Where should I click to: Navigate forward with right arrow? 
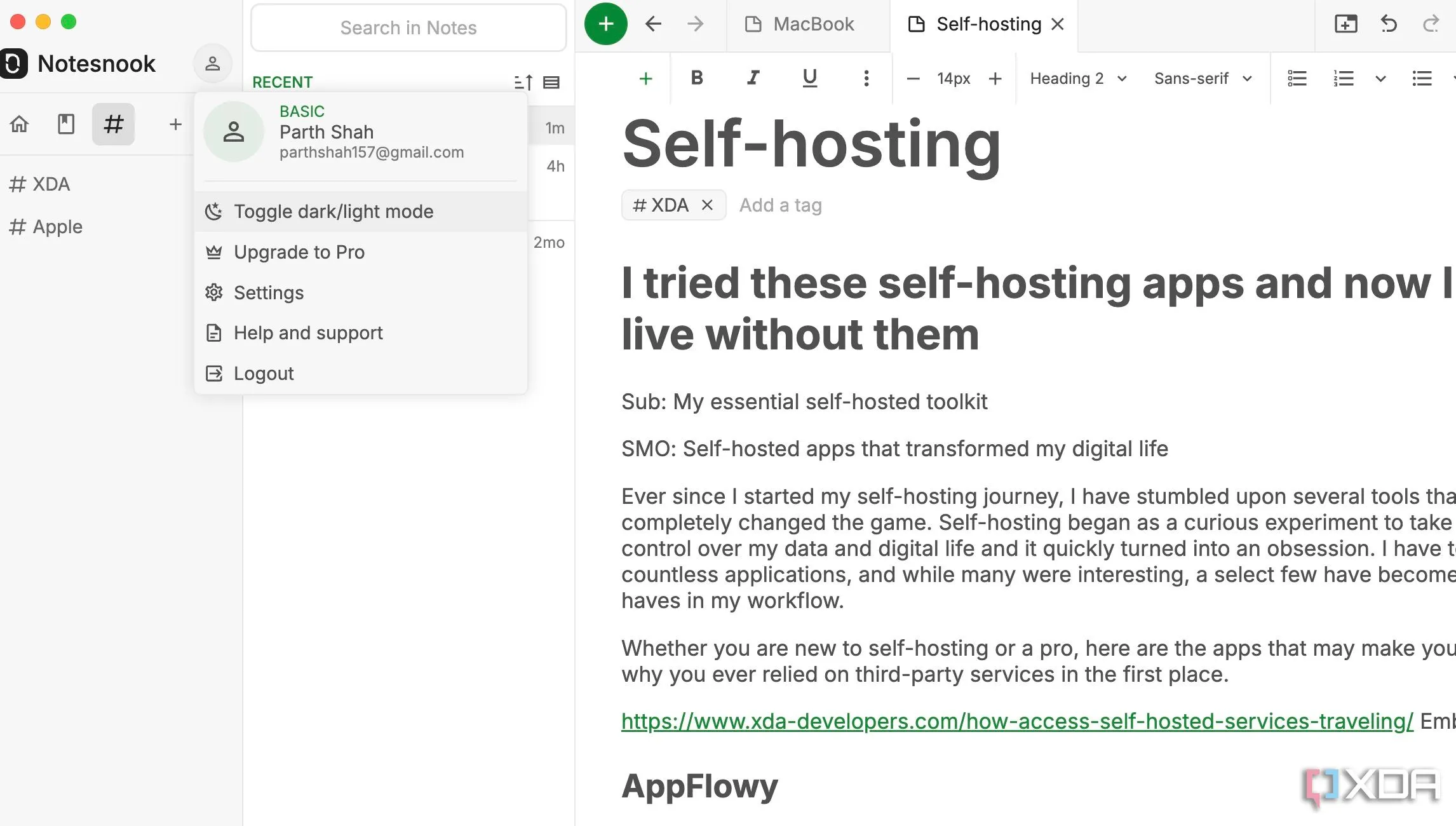[696, 24]
